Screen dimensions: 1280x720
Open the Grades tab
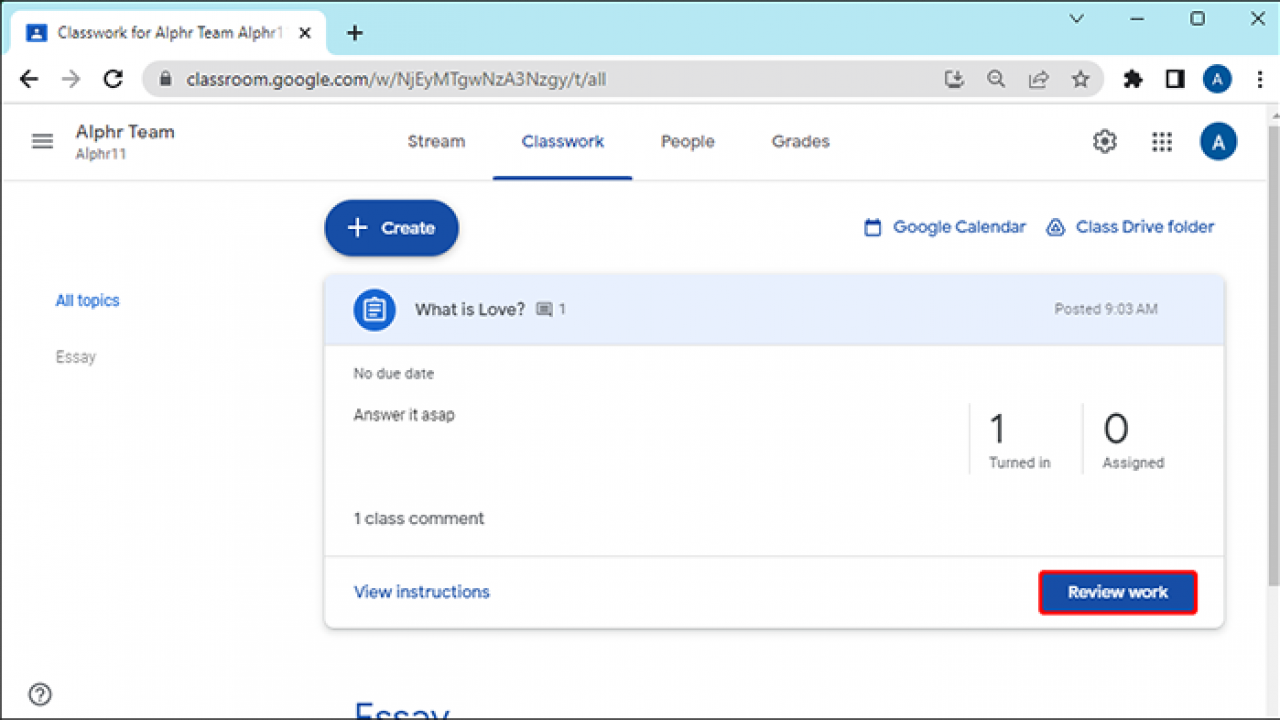[x=800, y=141]
